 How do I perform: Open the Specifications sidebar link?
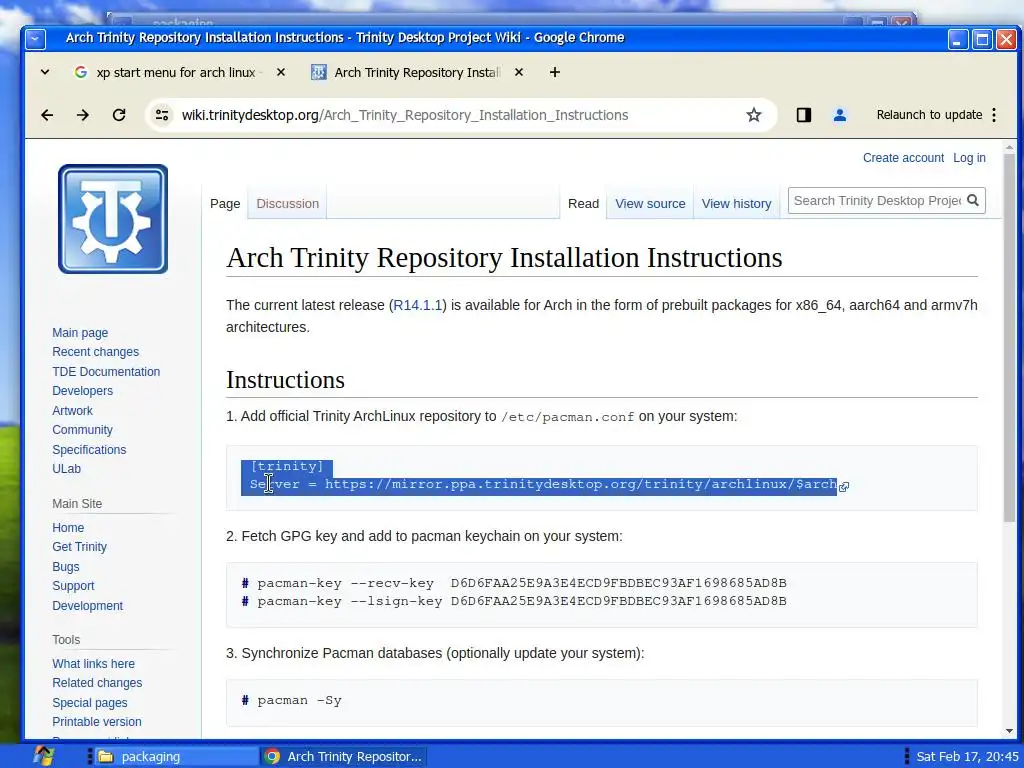[x=89, y=450]
